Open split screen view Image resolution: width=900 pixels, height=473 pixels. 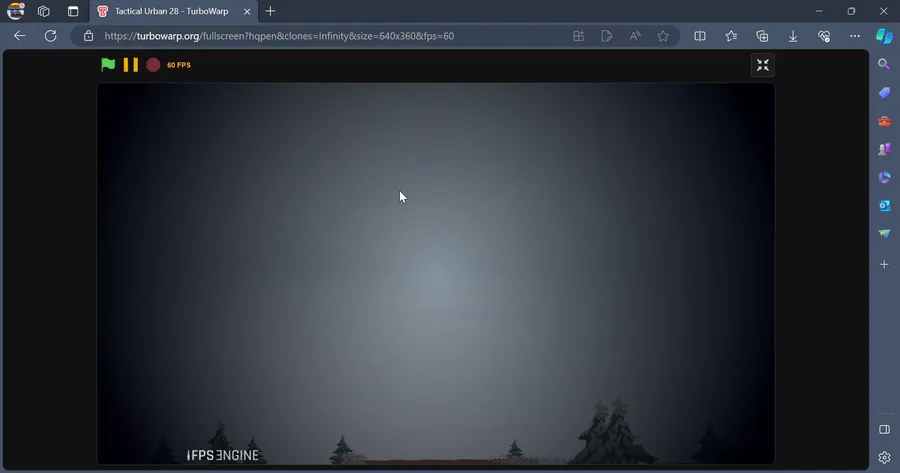point(700,36)
